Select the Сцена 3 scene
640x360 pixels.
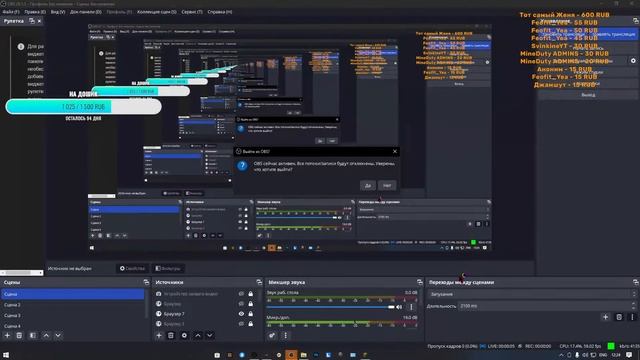[73, 316]
